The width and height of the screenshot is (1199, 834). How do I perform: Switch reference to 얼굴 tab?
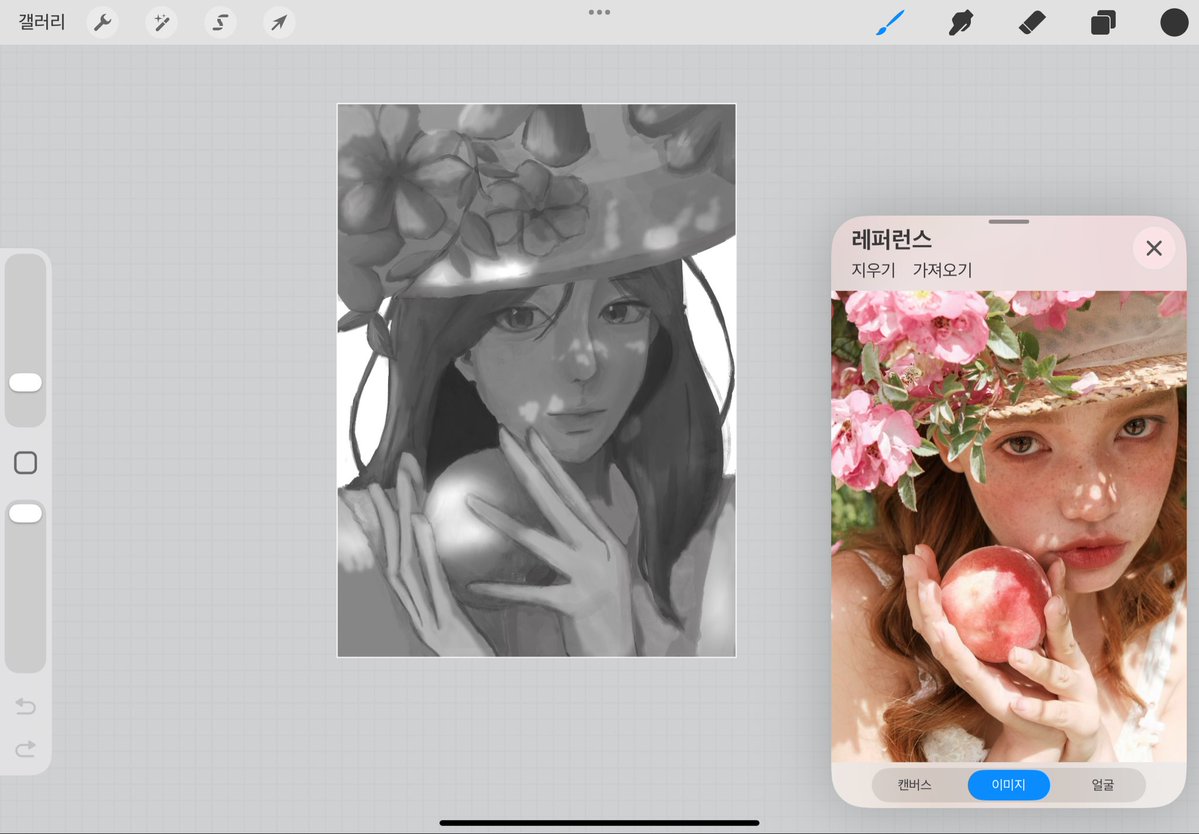coord(1103,785)
